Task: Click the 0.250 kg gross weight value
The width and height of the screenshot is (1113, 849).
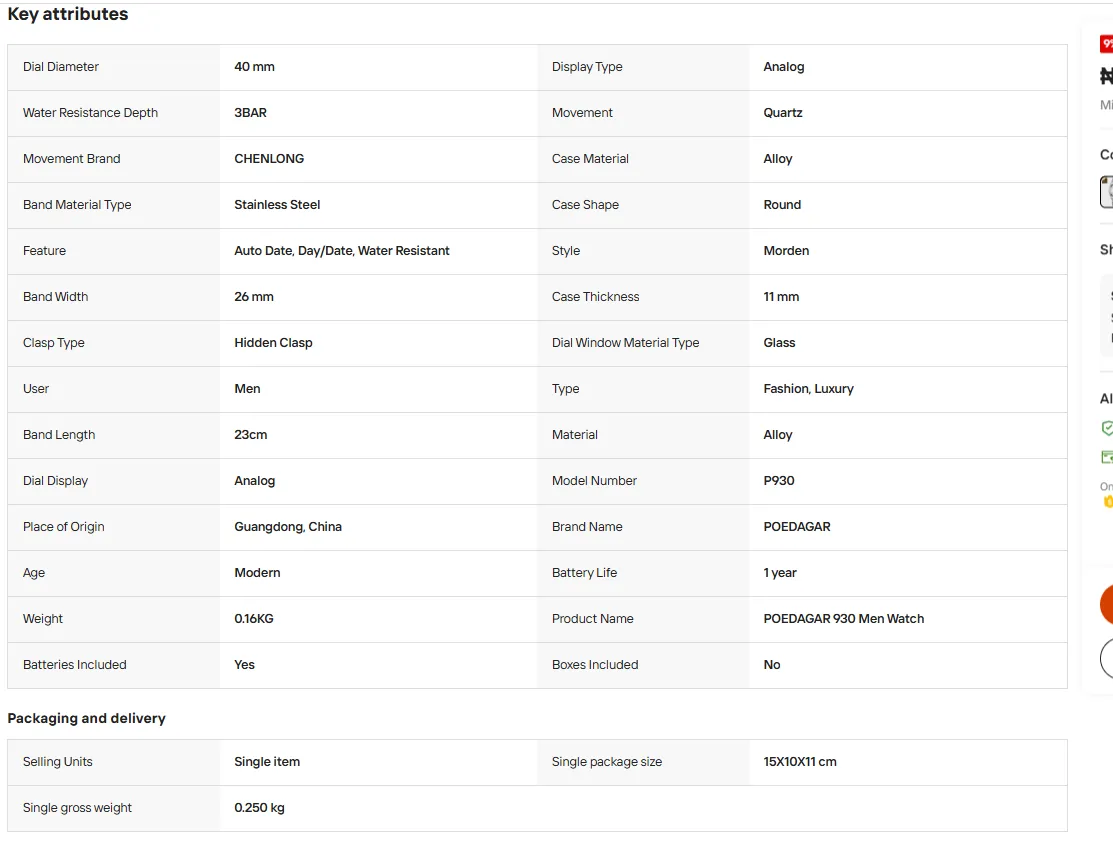Action: pyautogui.click(x=259, y=808)
